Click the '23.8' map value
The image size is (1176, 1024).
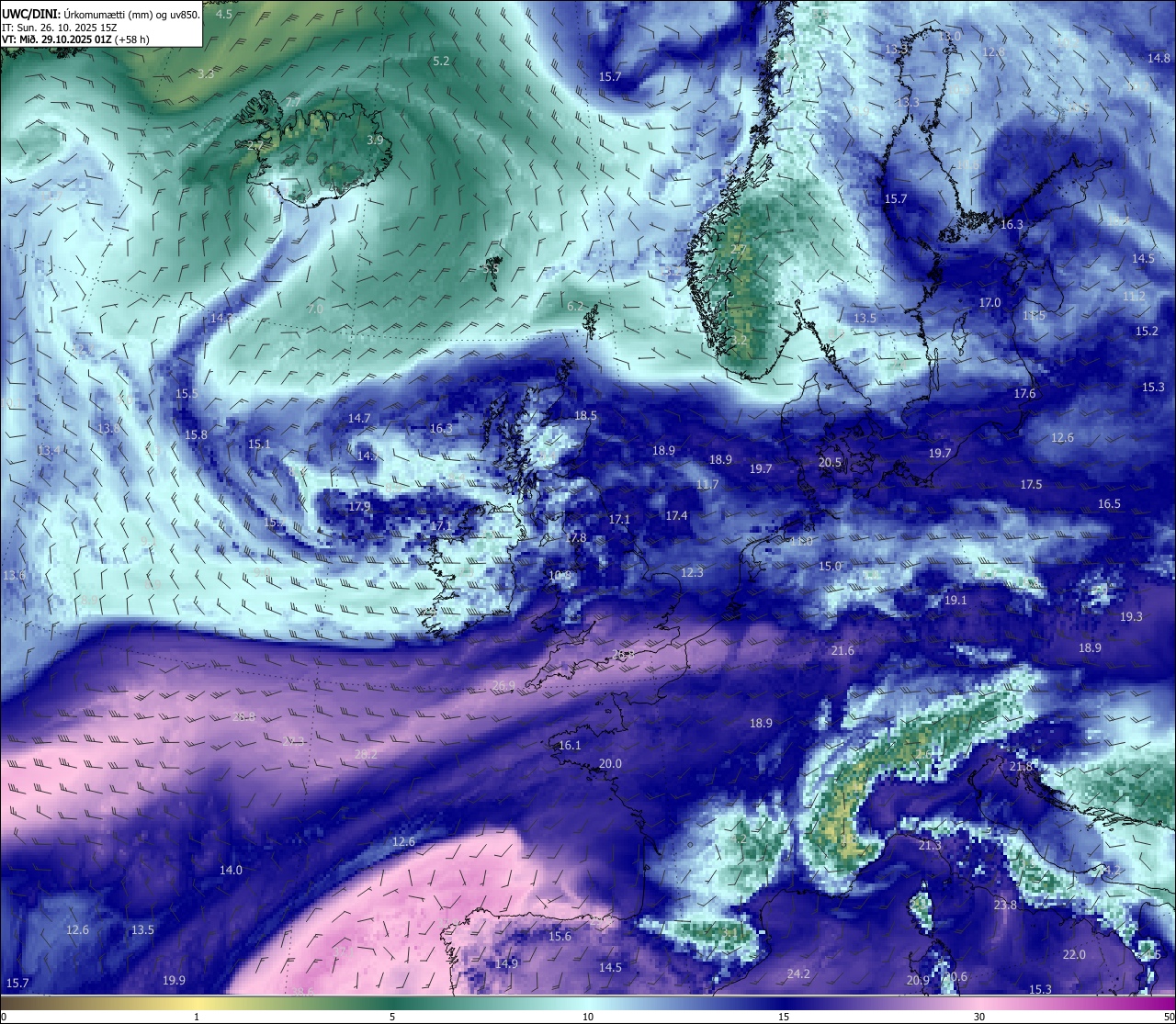(1005, 905)
